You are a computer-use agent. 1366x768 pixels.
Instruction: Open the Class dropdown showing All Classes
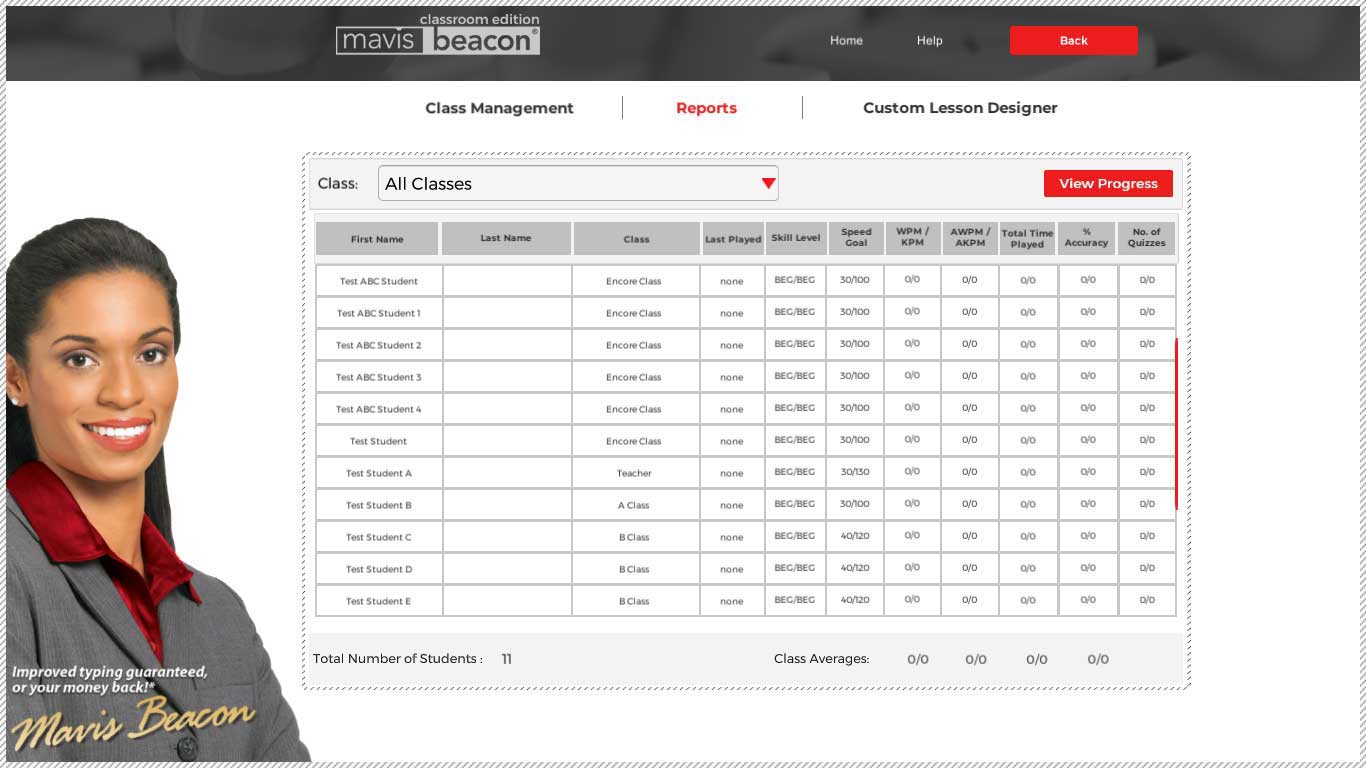[x=578, y=183]
